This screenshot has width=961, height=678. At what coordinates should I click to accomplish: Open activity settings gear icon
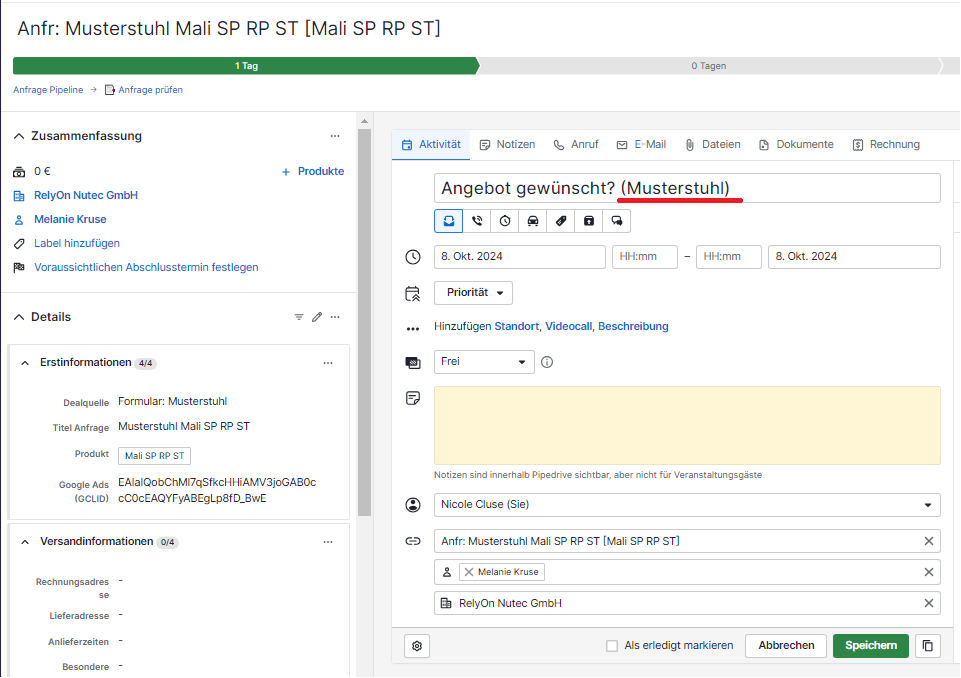click(417, 646)
